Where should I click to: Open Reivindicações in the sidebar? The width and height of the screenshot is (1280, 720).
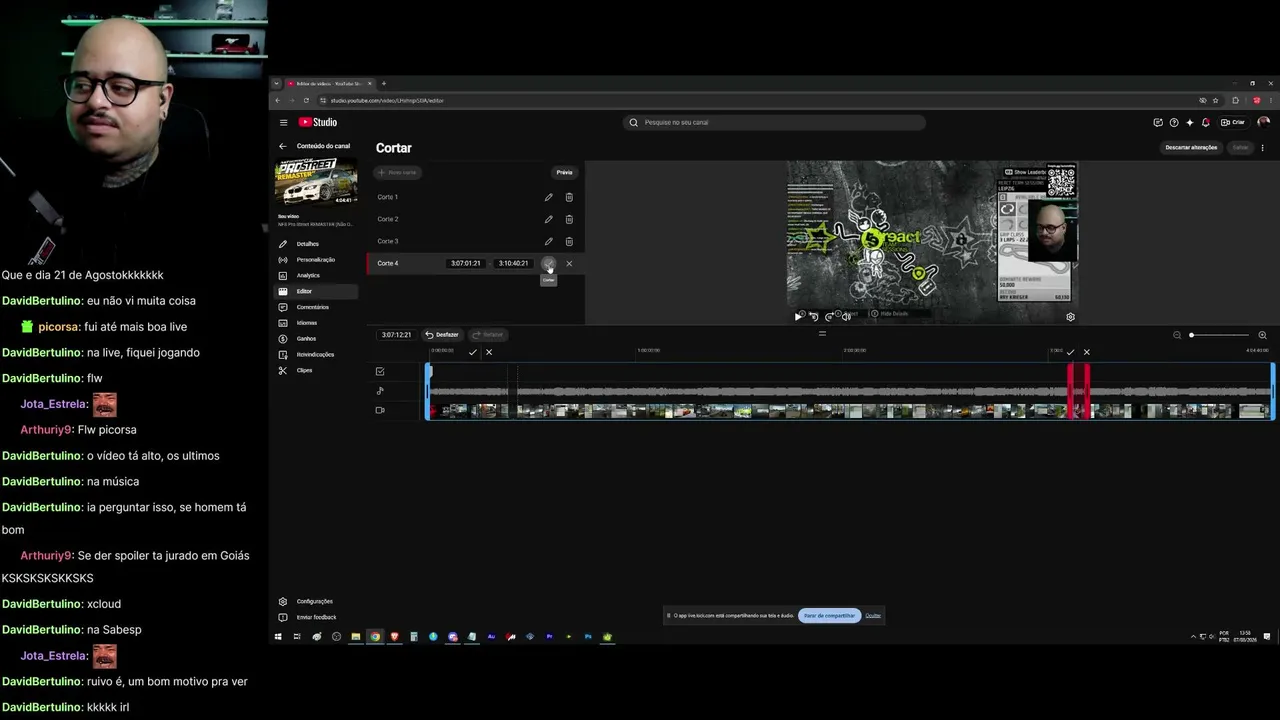[x=314, y=354]
